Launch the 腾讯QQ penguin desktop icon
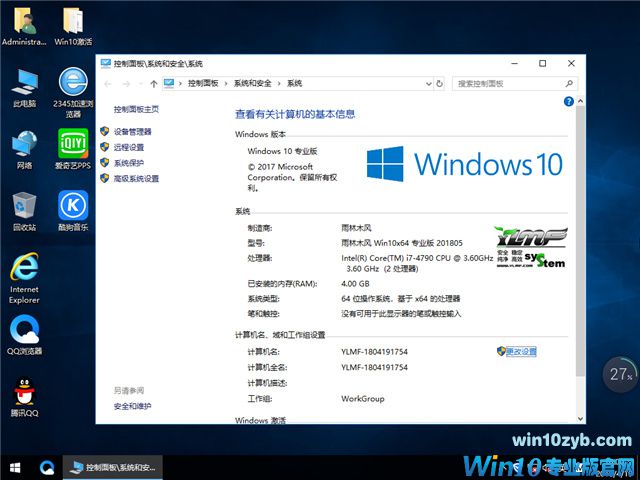640x480 pixels. (x=24, y=397)
